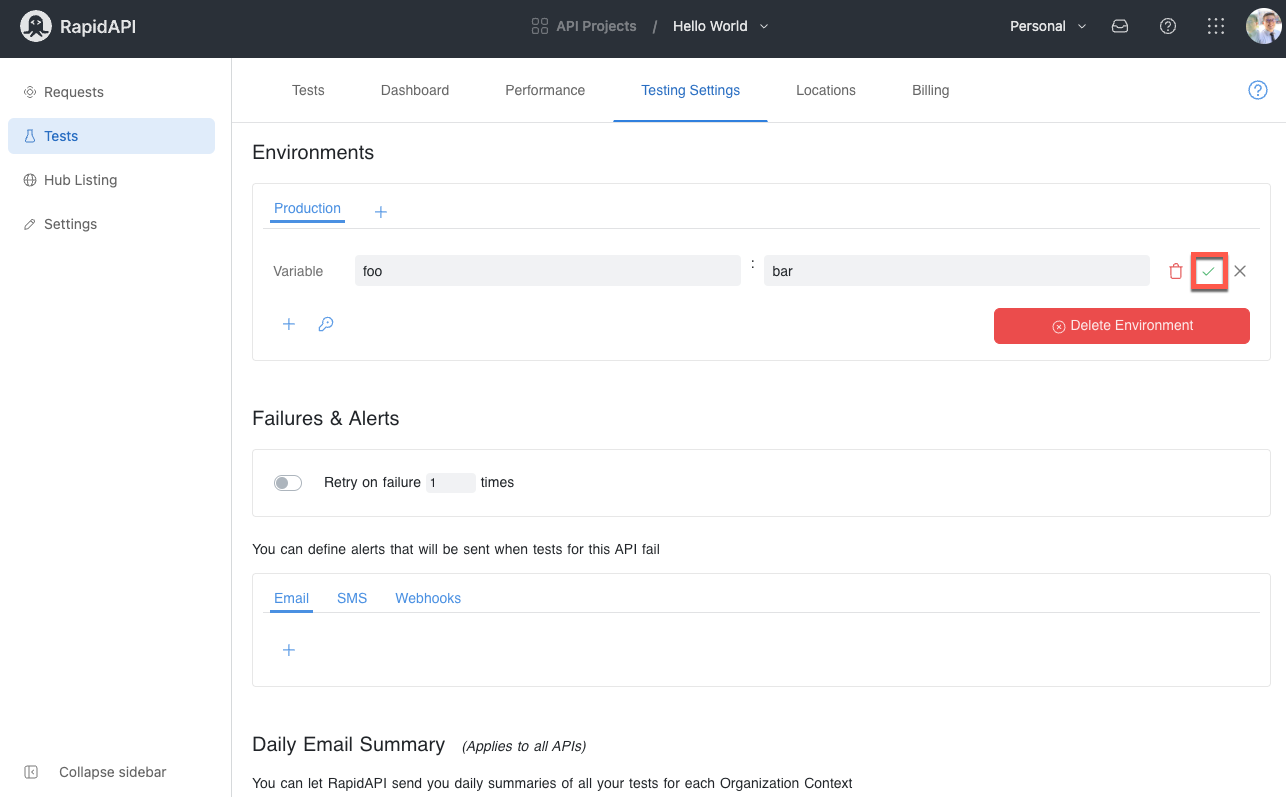Click the RapidAPI logo icon
The height and width of the screenshot is (797, 1286).
click(x=35, y=26)
